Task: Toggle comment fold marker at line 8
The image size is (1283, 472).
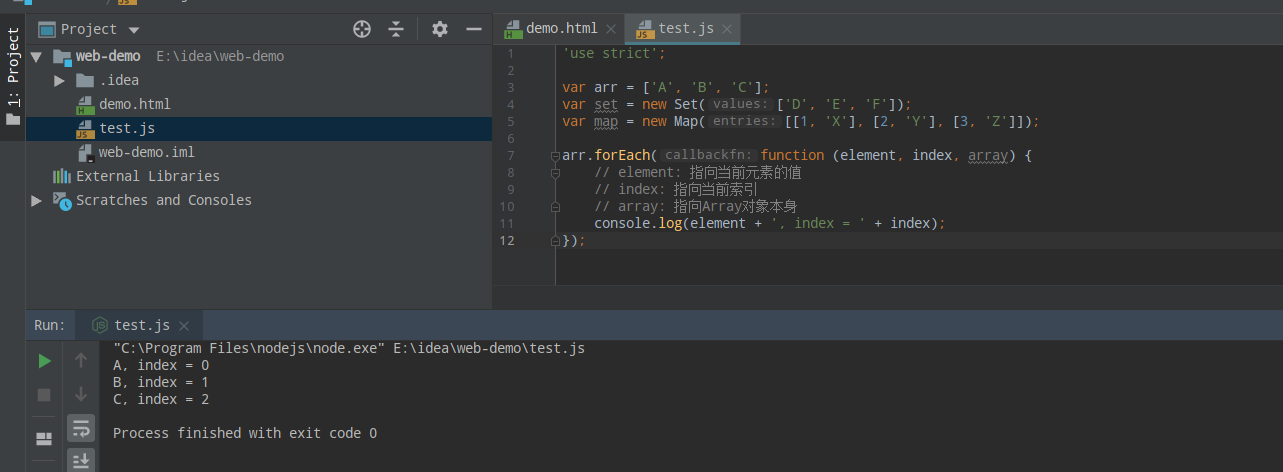Action: click(x=555, y=173)
